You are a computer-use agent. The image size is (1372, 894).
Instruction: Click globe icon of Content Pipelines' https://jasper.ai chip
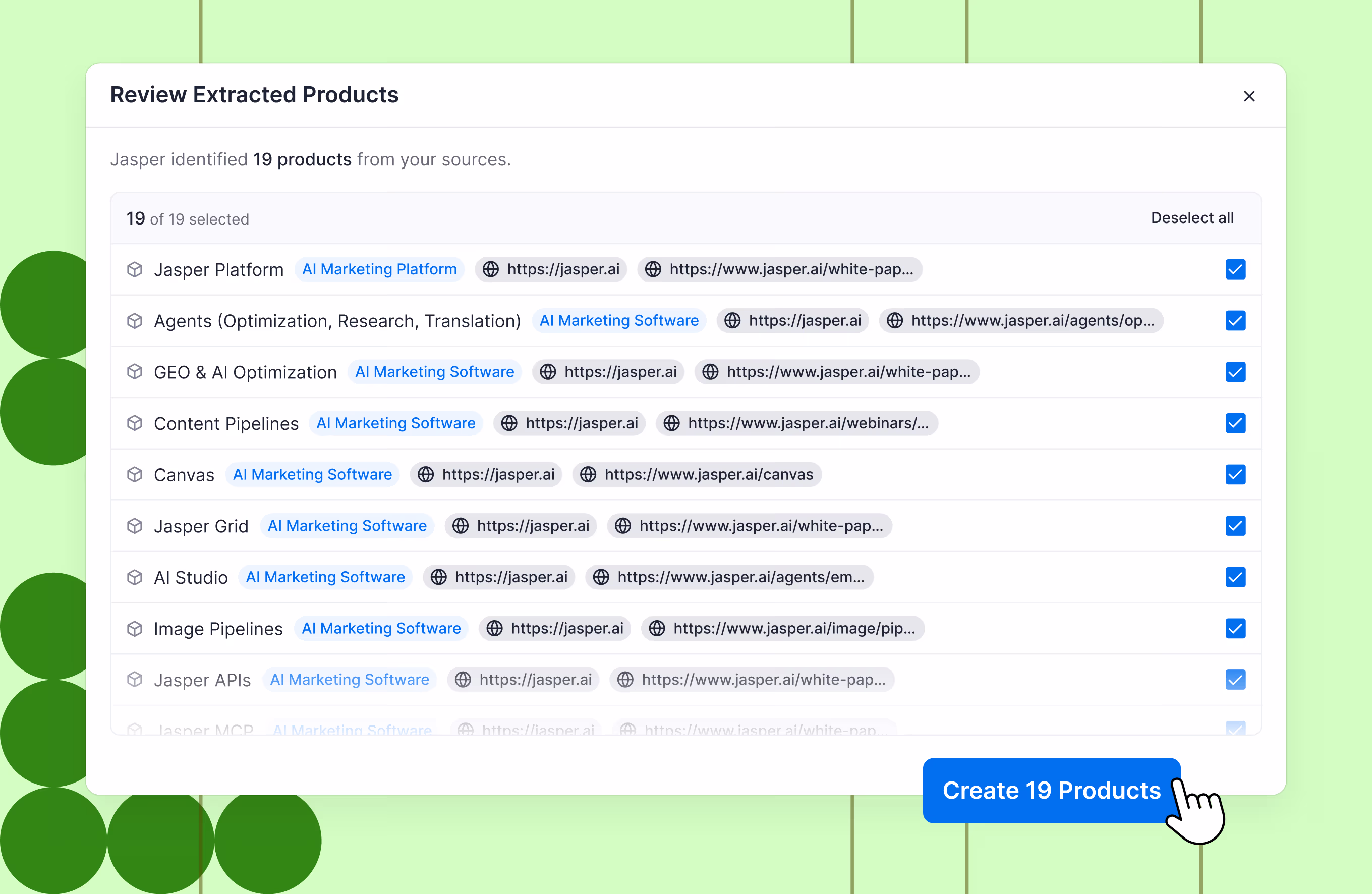click(509, 423)
